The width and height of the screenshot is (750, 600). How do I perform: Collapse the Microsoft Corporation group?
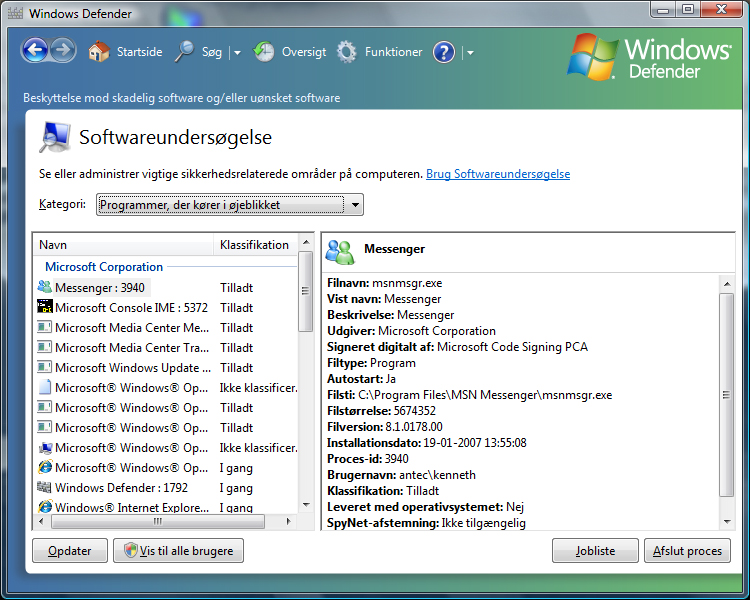coord(104,267)
